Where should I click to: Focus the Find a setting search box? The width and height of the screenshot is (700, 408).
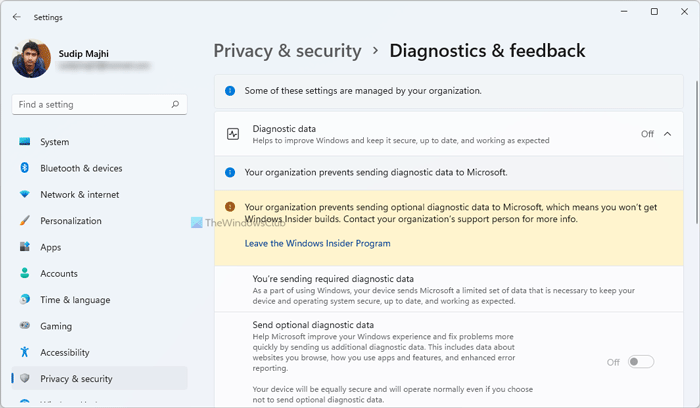click(99, 104)
